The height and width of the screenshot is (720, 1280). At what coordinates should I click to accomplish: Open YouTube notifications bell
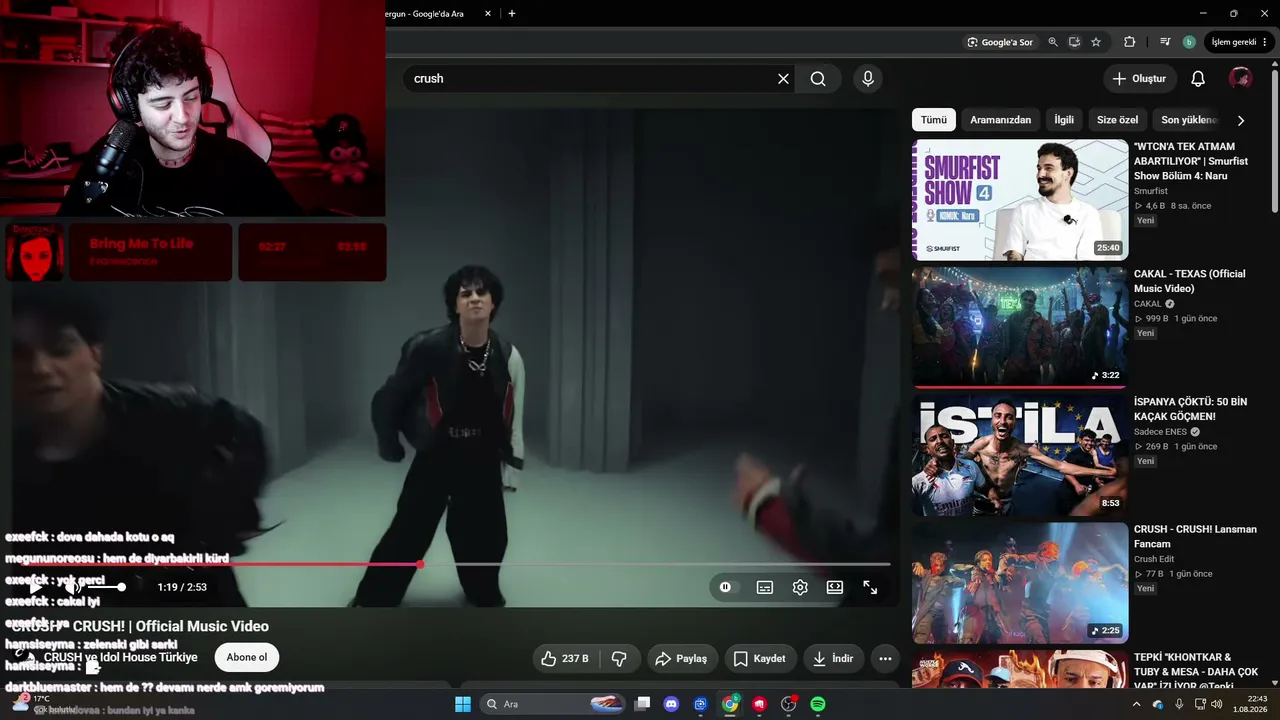[1198, 79]
